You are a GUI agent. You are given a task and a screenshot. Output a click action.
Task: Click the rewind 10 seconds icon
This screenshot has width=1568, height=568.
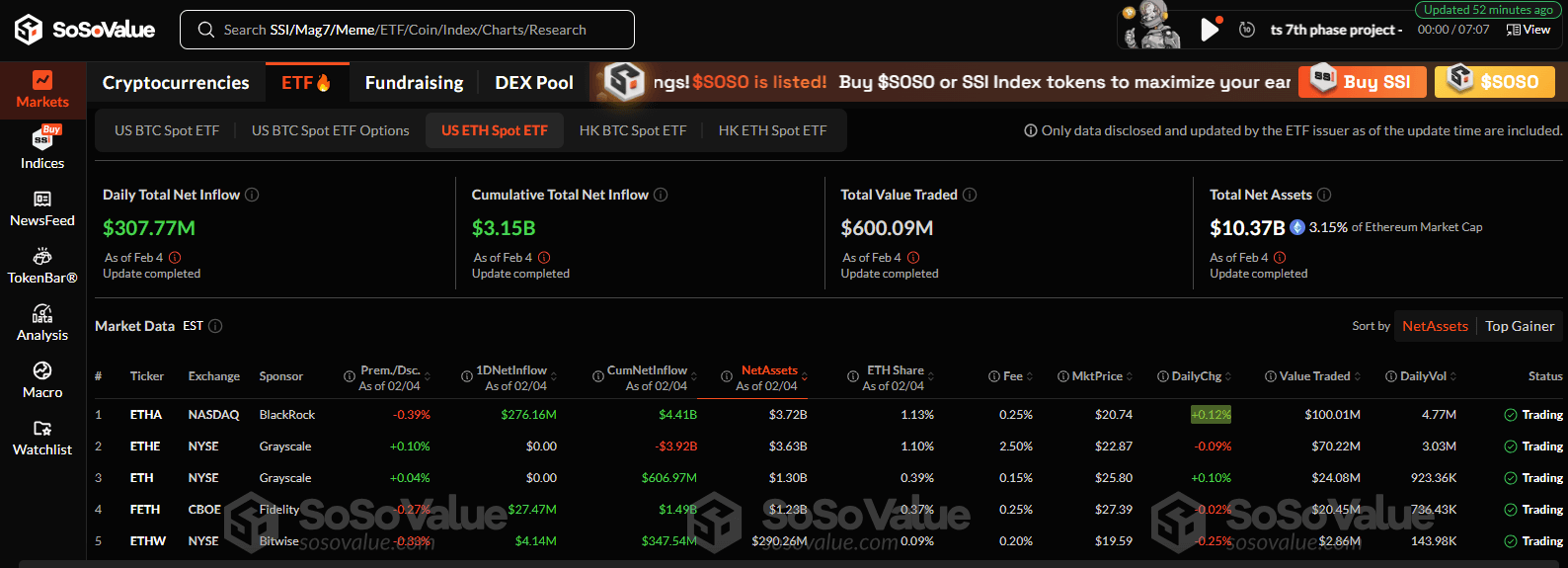1247,30
